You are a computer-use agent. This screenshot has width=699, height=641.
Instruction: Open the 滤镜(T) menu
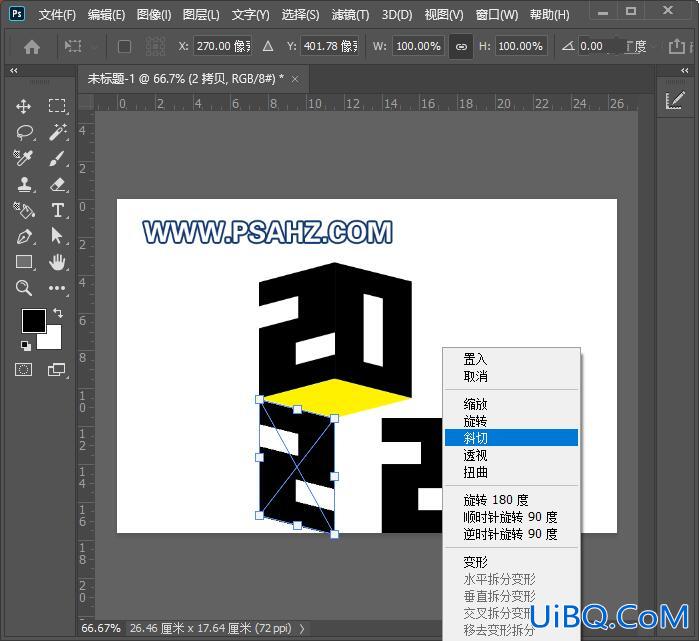pos(350,15)
